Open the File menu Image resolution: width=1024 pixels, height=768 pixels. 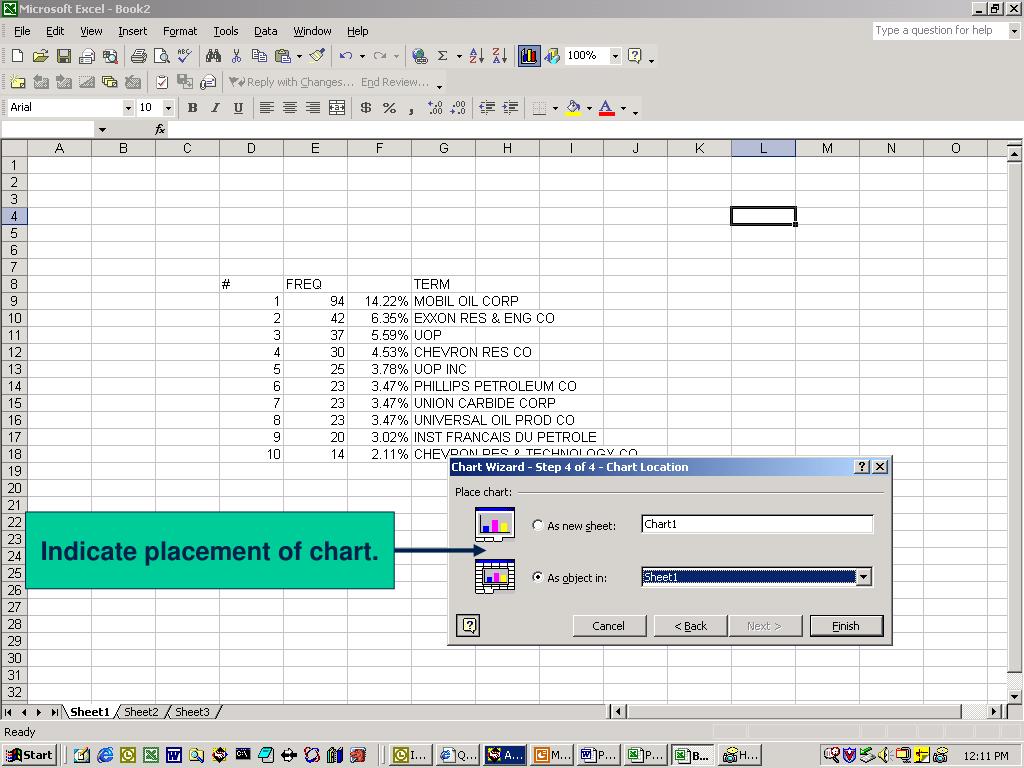click(22, 31)
